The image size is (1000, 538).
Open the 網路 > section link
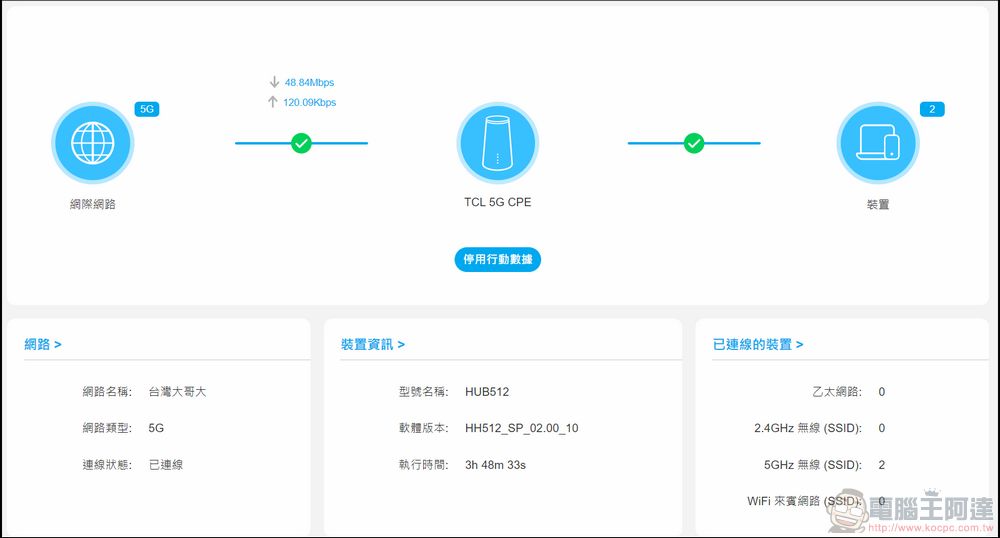click(43, 344)
